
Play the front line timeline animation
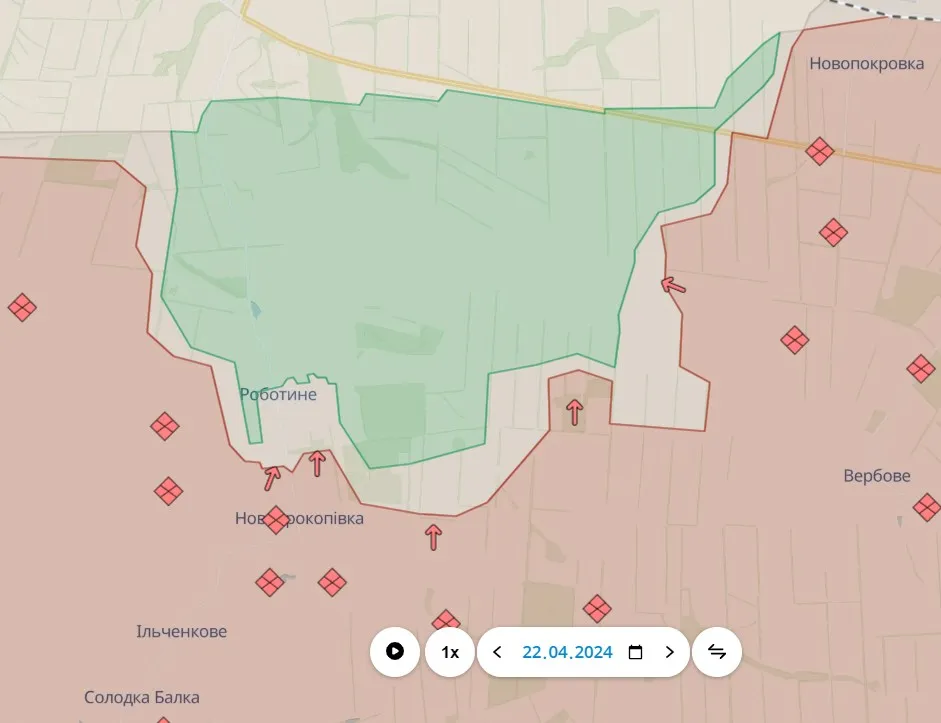click(x=395, y=652)
